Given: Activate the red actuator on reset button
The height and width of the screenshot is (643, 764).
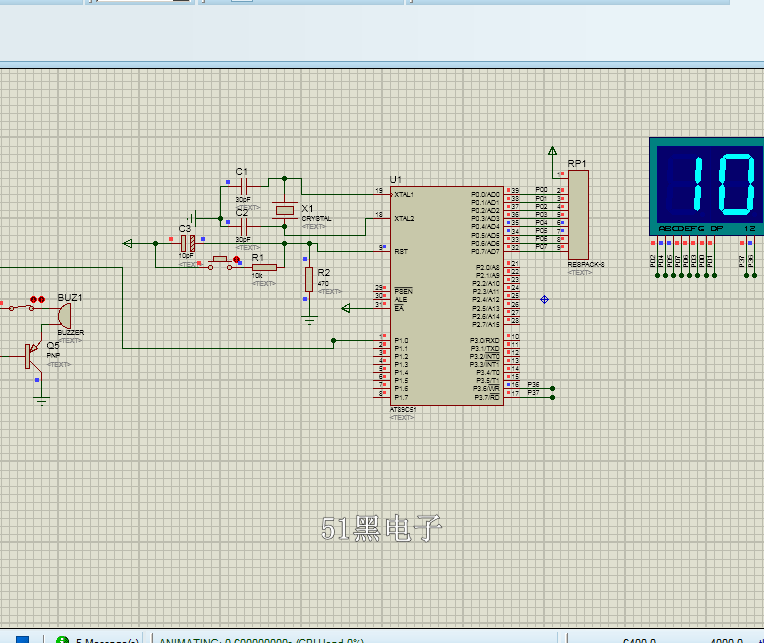Looking at the screenshot, I should click(x=236, y=260).
